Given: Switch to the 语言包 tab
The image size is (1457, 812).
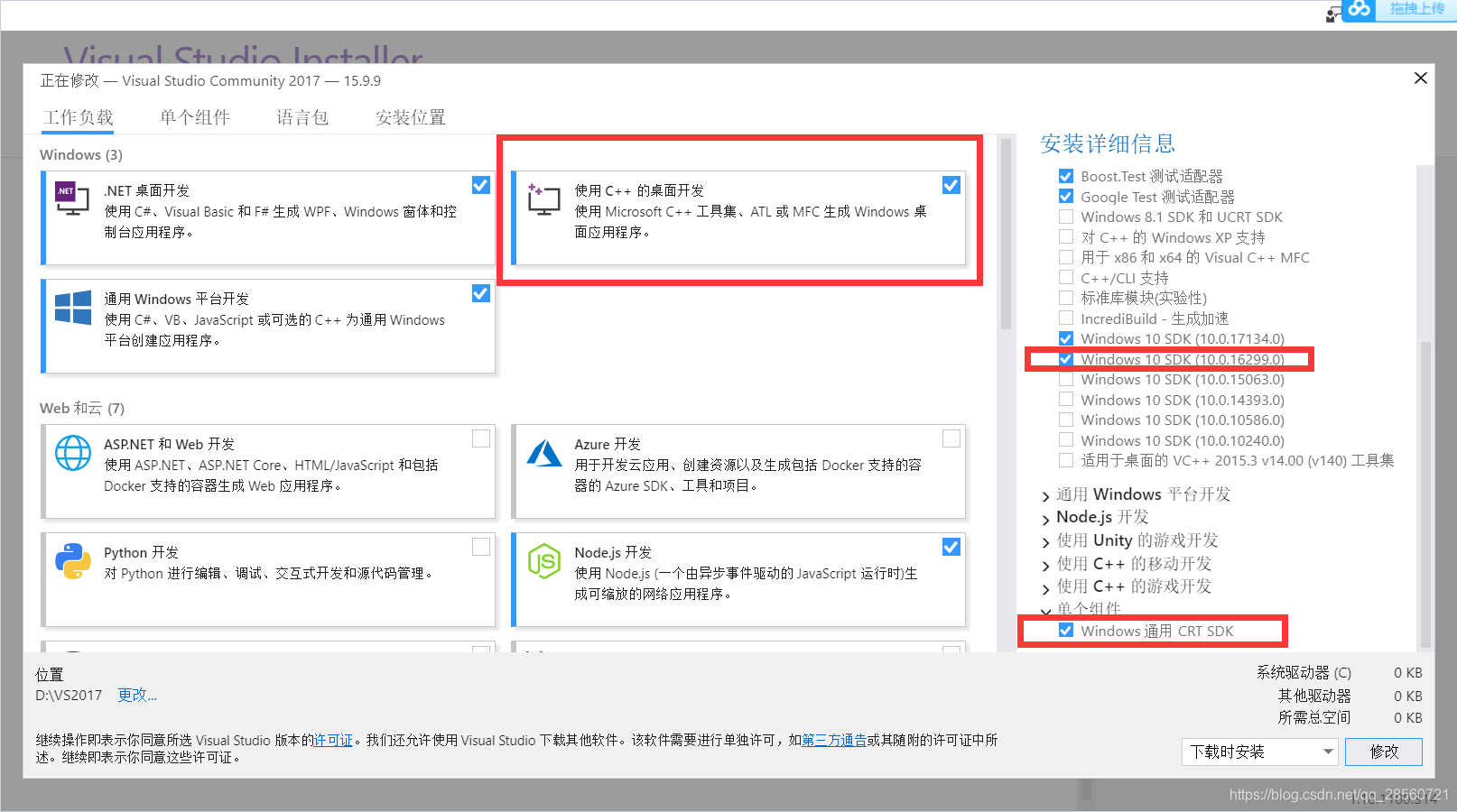Looking at the screenshot, I should 302,117.
